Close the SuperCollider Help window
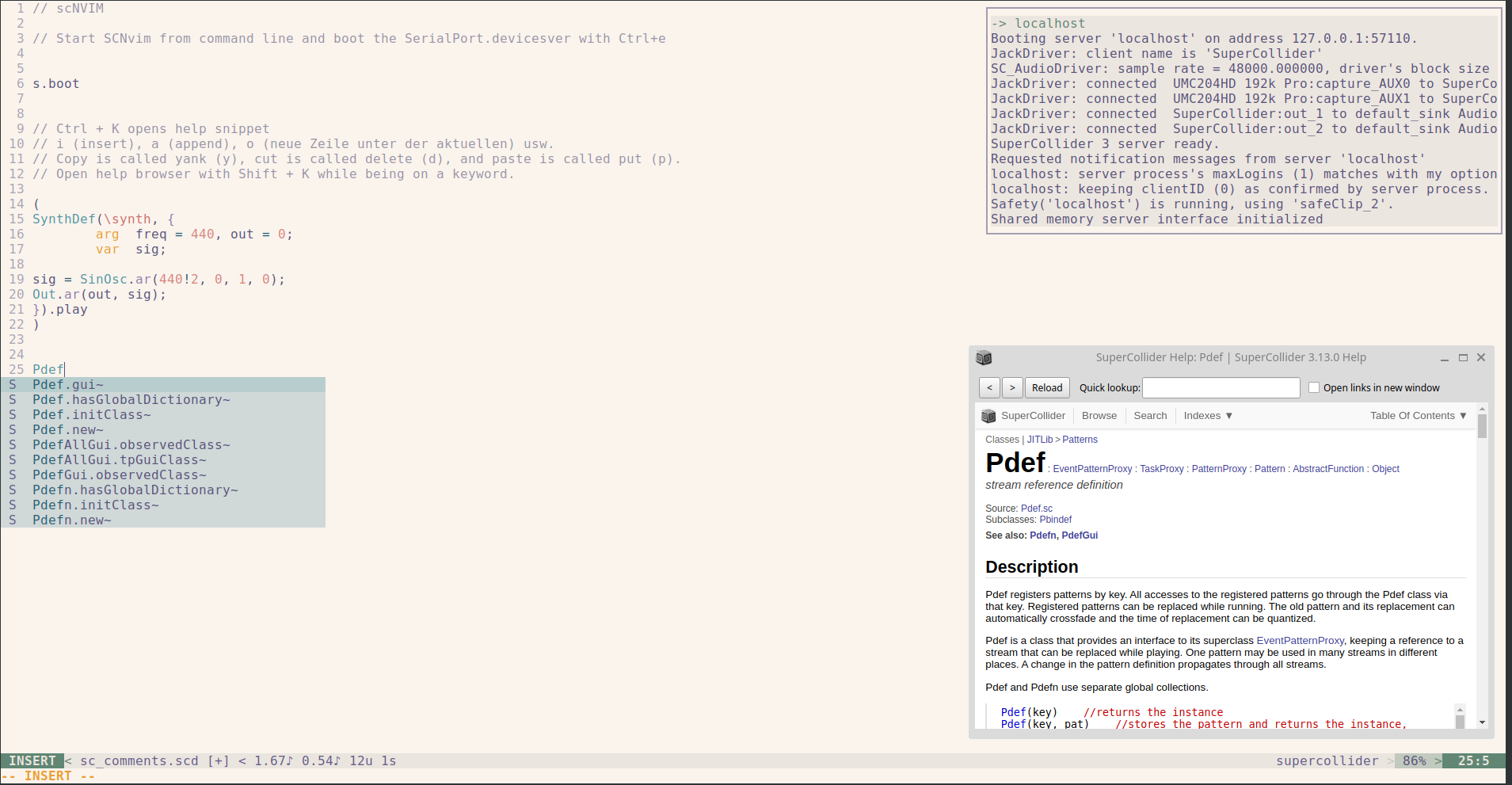 [1481, 358]
